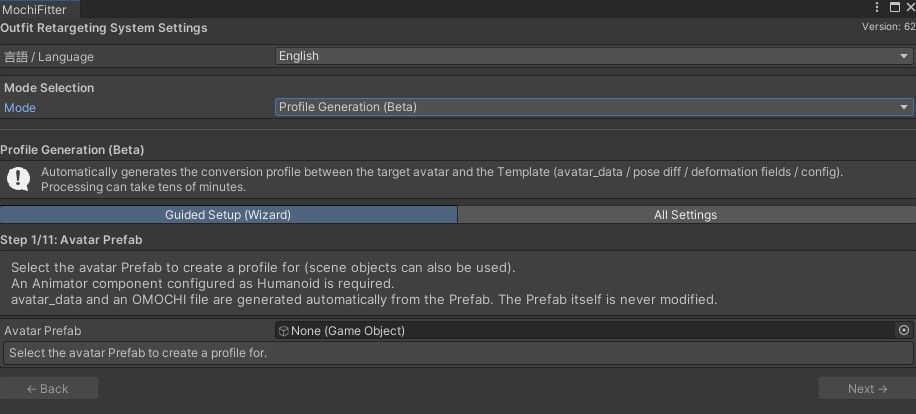
Task: Open the Avatar Prefab object picker
Action: point(904,330)
